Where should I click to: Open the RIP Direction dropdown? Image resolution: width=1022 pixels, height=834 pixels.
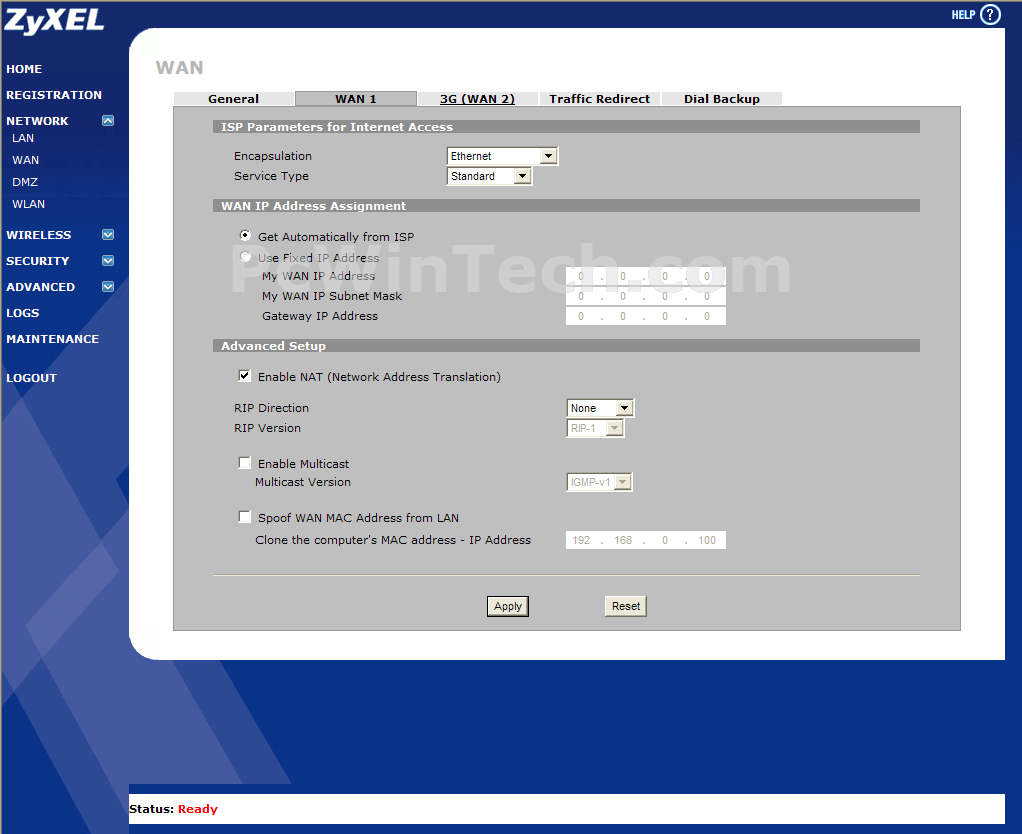point(600,409)
